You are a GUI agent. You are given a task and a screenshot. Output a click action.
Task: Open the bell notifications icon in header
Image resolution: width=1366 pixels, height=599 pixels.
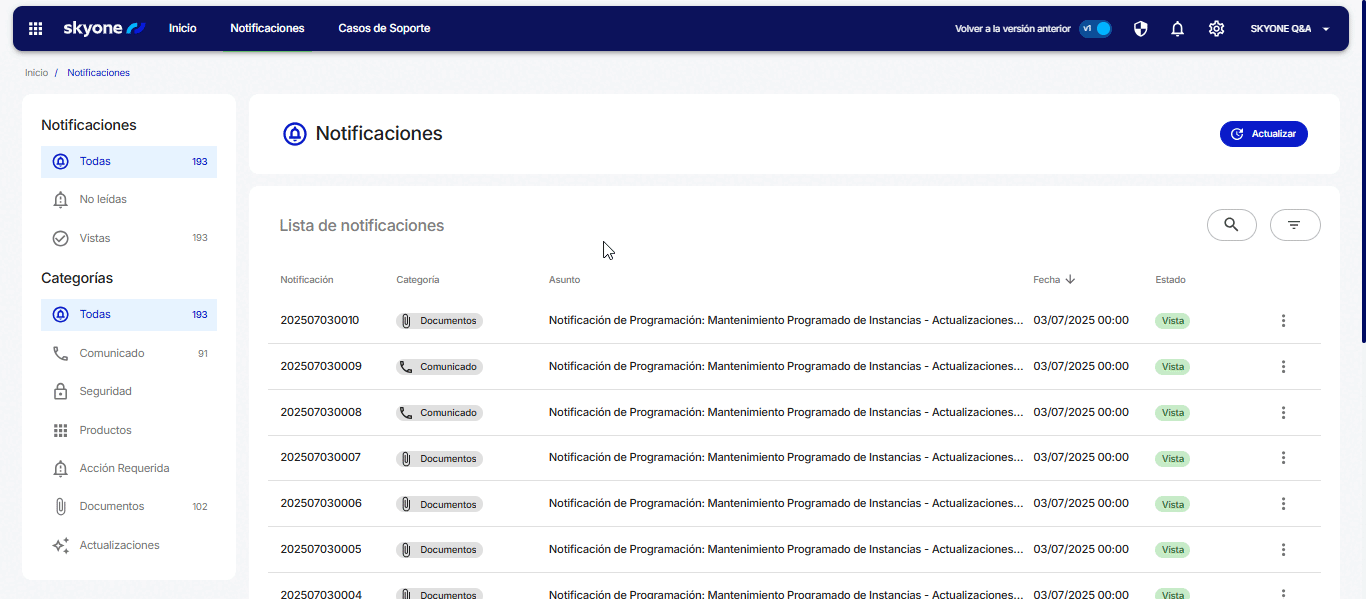pos(1177,29)
